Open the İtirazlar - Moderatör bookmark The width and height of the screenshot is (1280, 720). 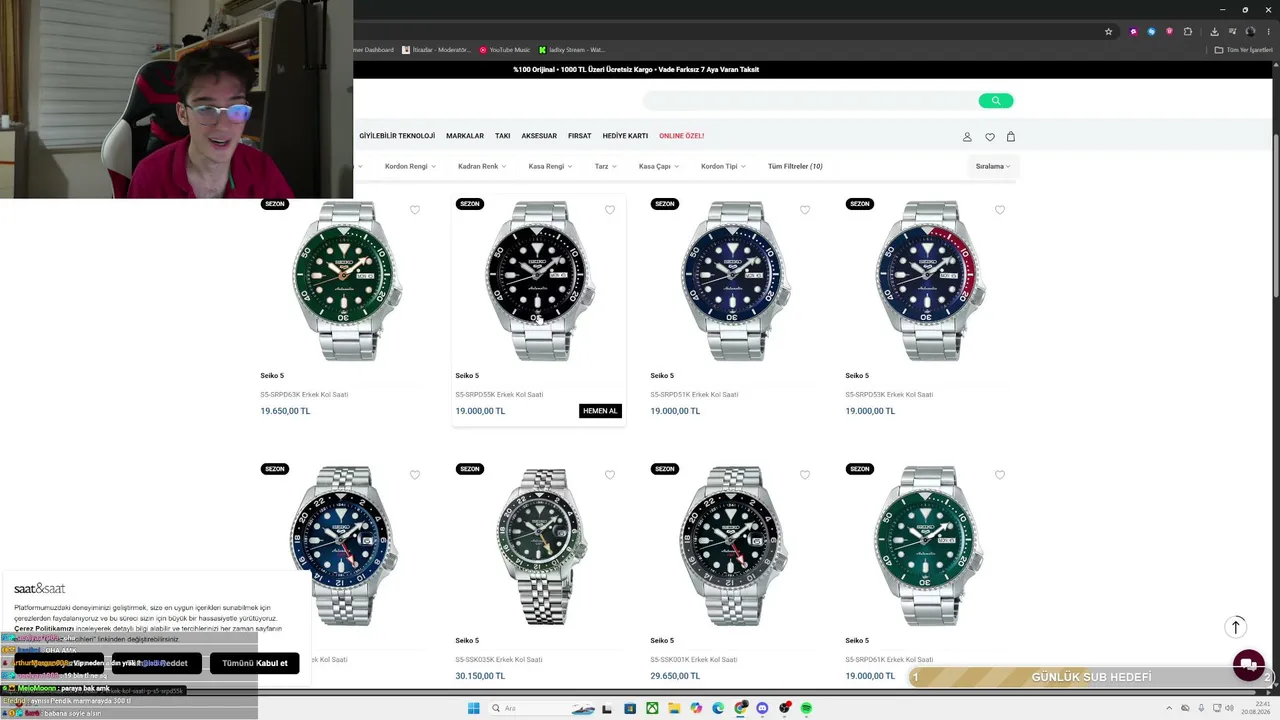tap(436, 50)
